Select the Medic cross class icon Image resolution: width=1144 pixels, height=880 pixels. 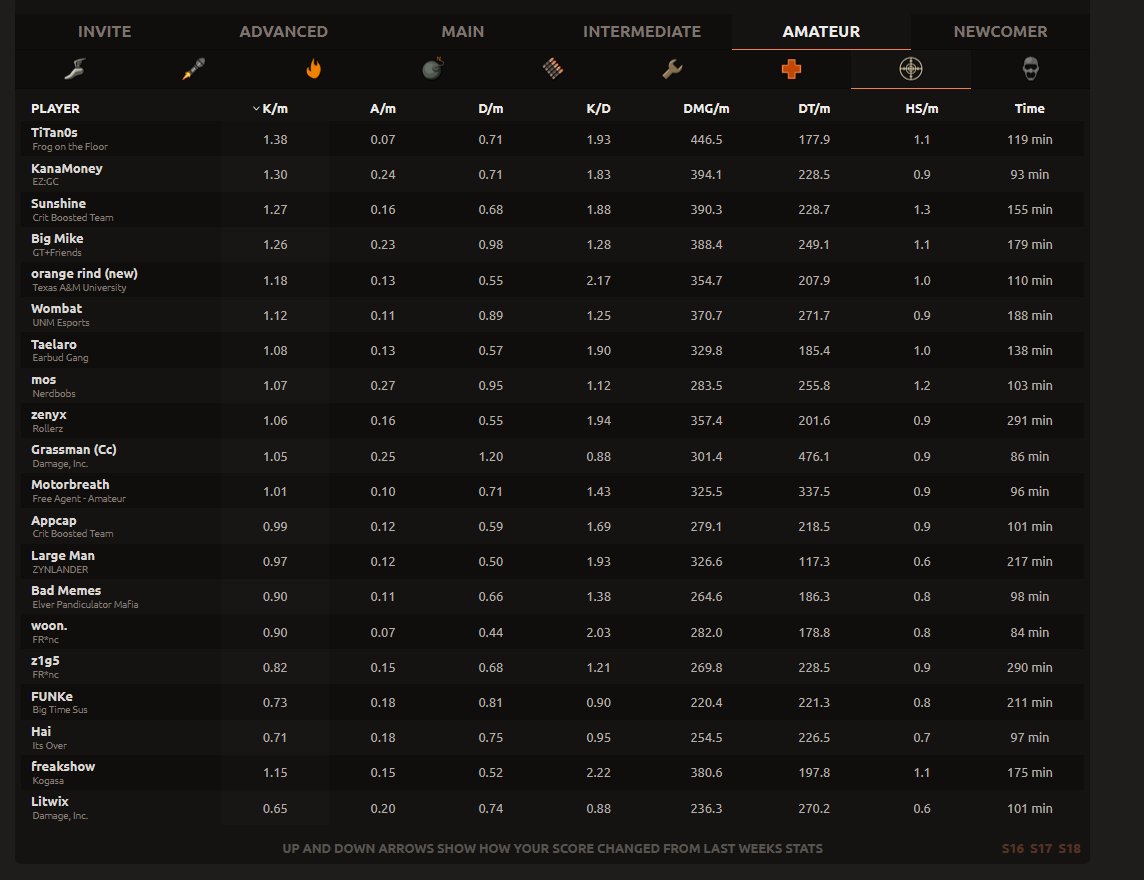click(792, 69)
